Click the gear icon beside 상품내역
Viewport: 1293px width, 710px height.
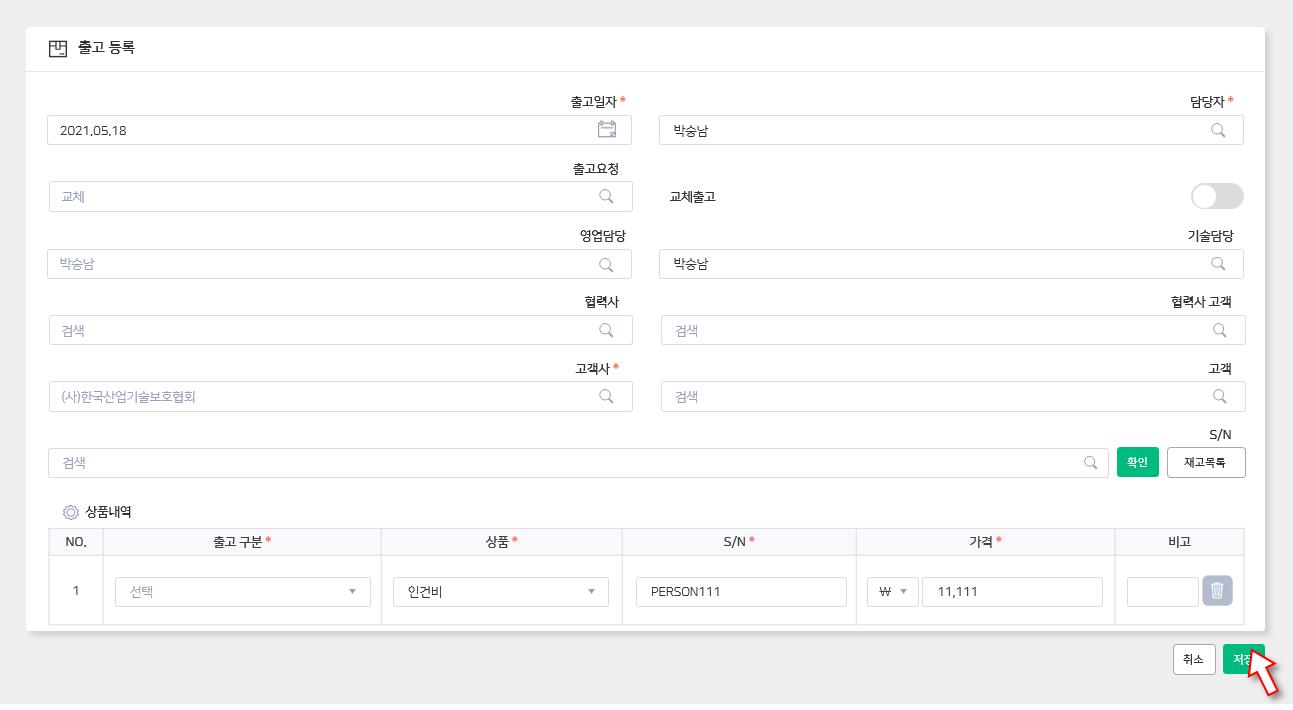coord(71,512)
